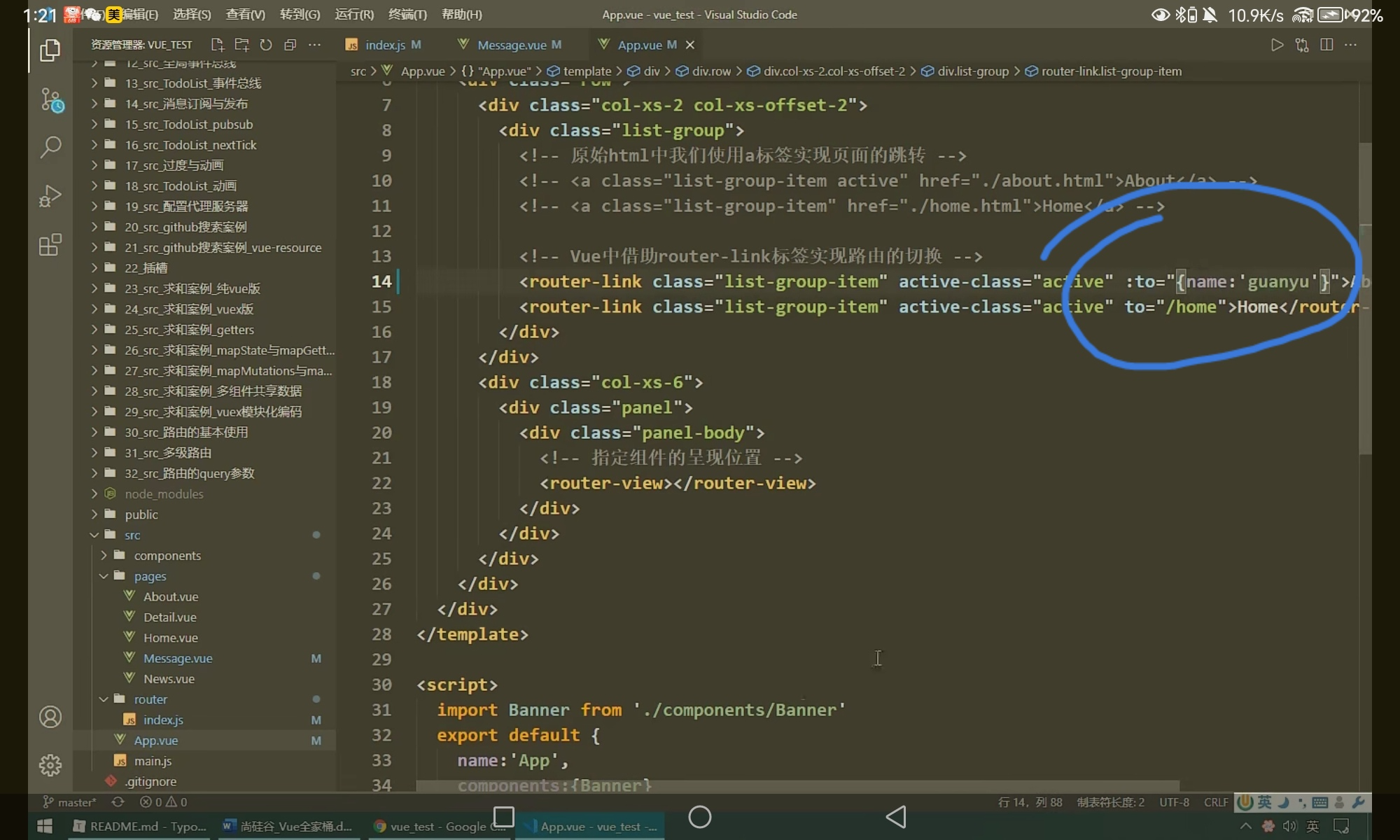Open Home.vue in the file tree
1400x840 pixels.
170,638
